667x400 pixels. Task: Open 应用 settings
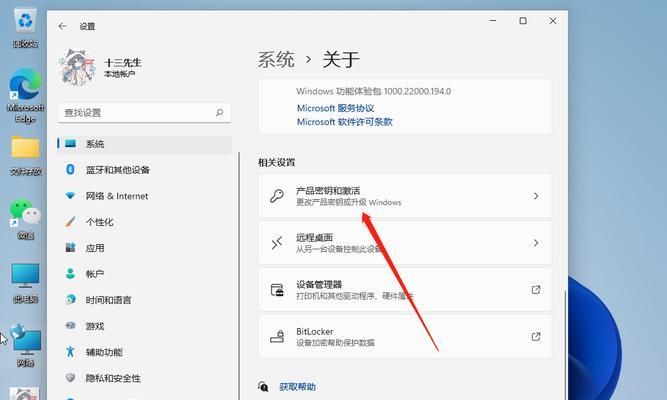click(145, 248)
